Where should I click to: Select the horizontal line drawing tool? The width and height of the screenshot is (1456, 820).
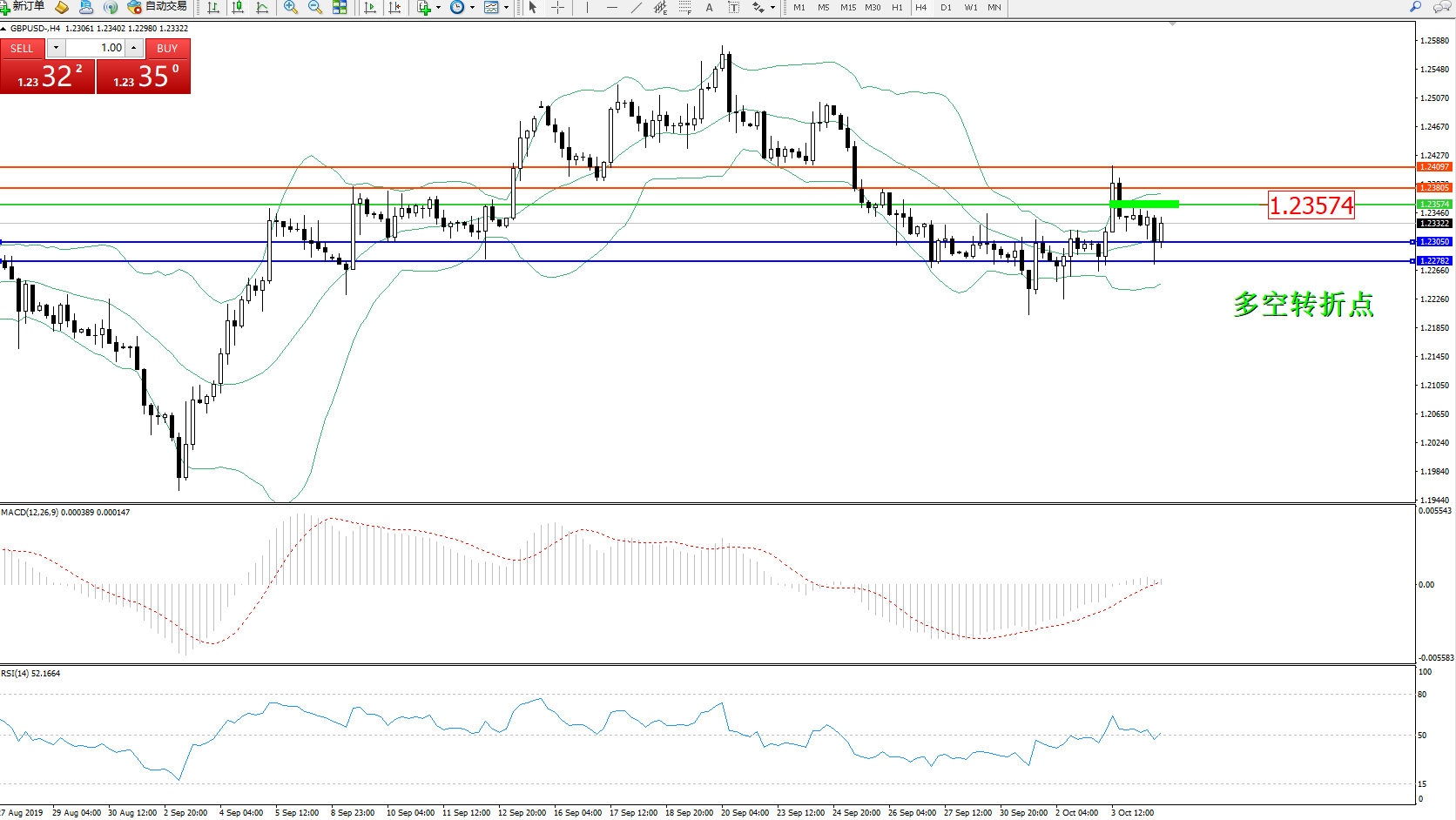coord(612,8)
